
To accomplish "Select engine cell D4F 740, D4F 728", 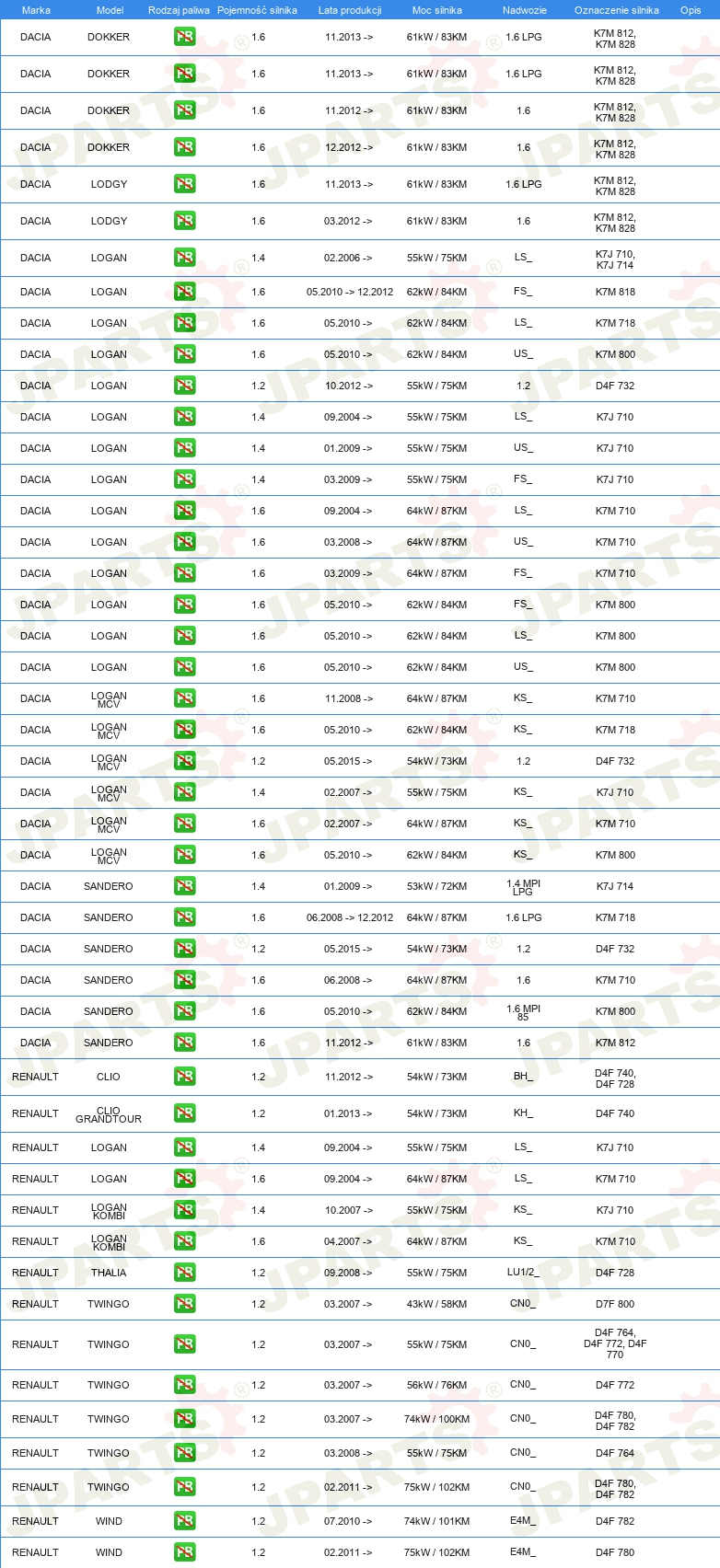I will coord(615,1078).
